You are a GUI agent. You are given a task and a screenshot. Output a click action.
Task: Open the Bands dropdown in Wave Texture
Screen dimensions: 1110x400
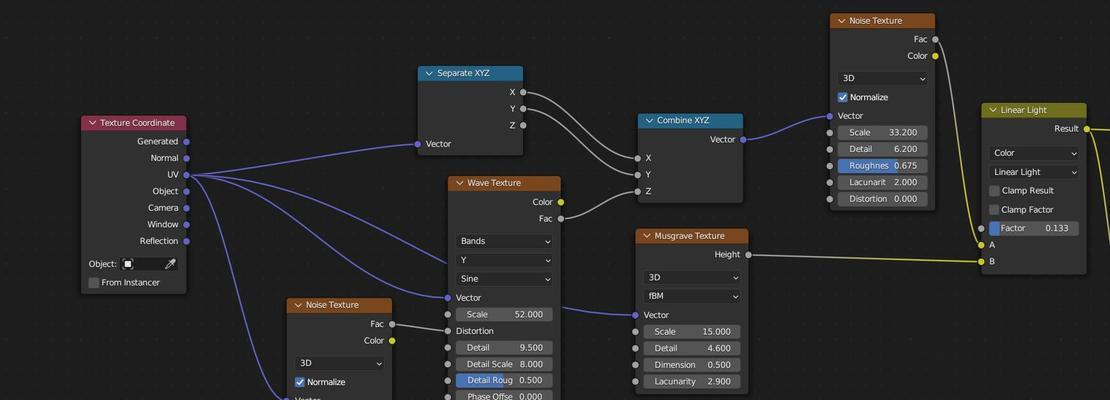click(505, 241)
